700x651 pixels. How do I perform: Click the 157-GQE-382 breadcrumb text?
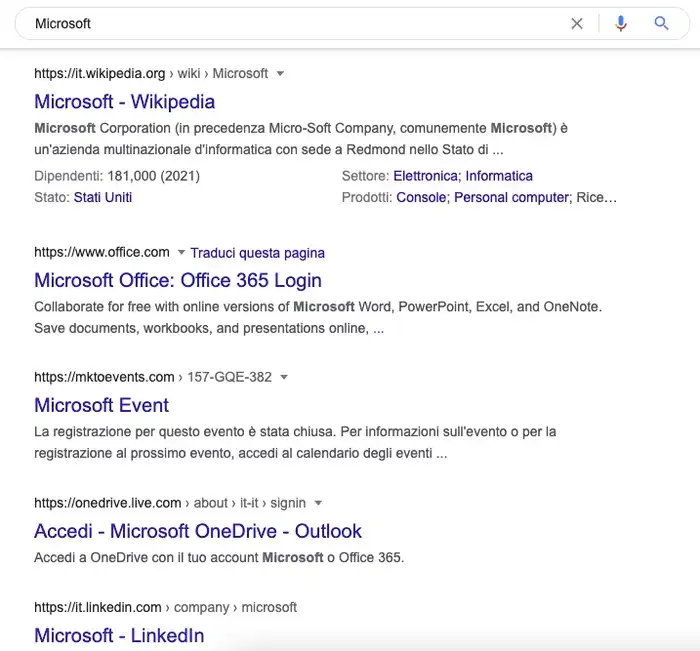(229, 377)
